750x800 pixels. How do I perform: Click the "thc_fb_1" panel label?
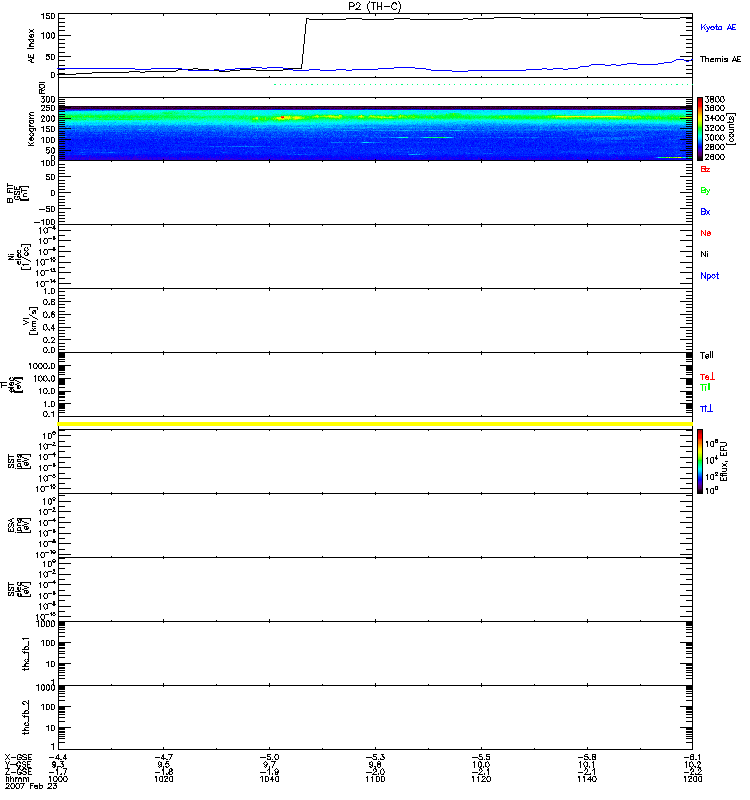(26, 653)
